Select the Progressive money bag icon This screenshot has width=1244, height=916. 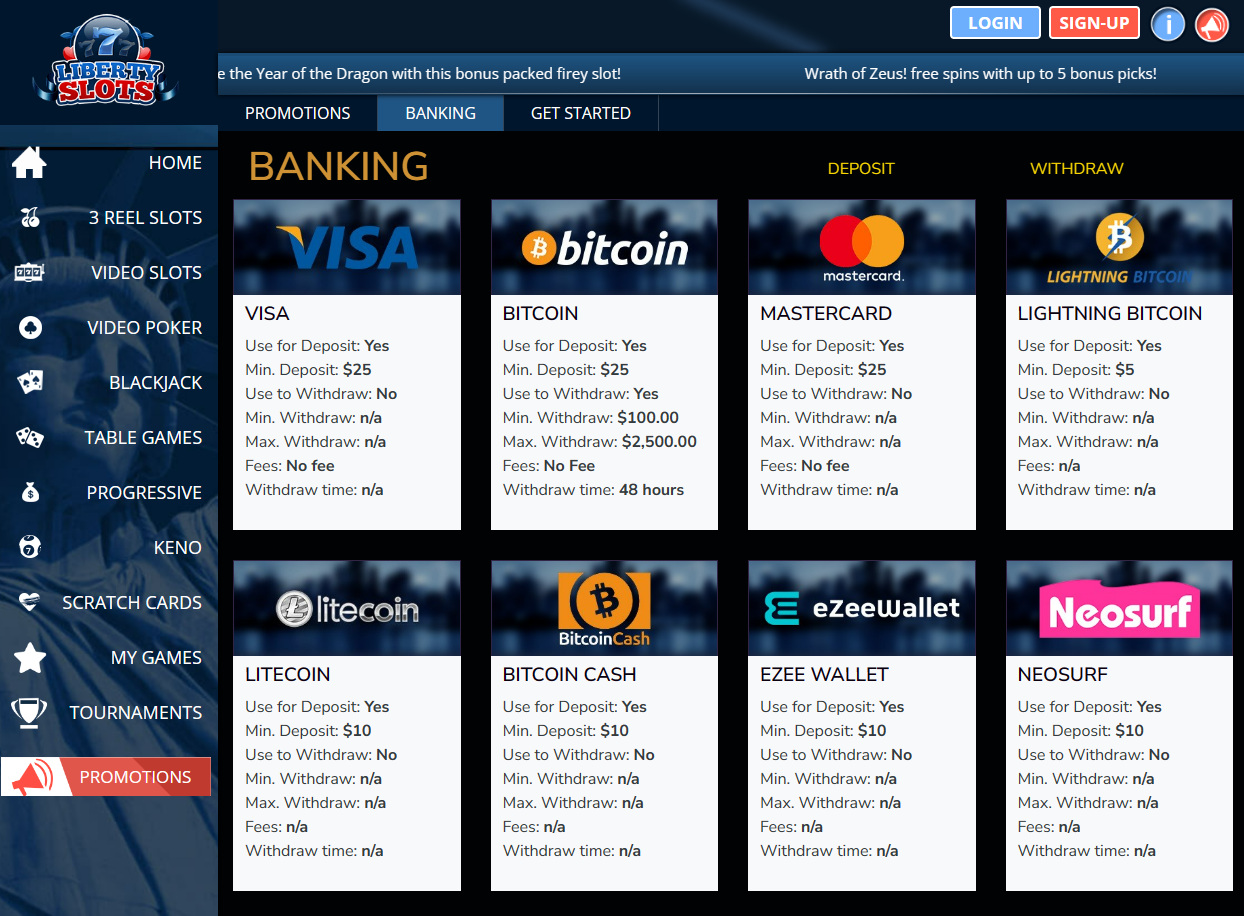30,493
